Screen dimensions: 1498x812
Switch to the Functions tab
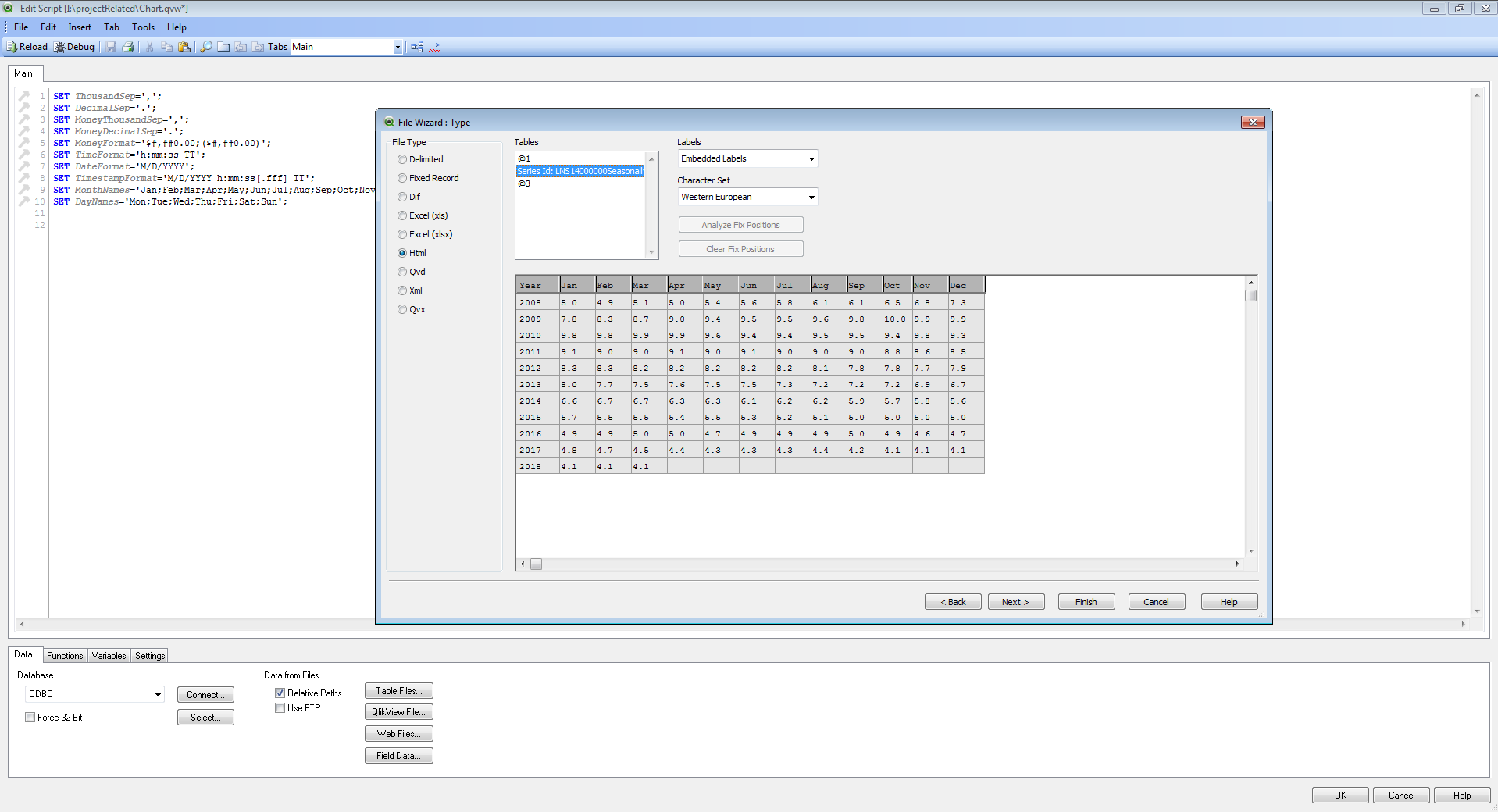point(65,656)
